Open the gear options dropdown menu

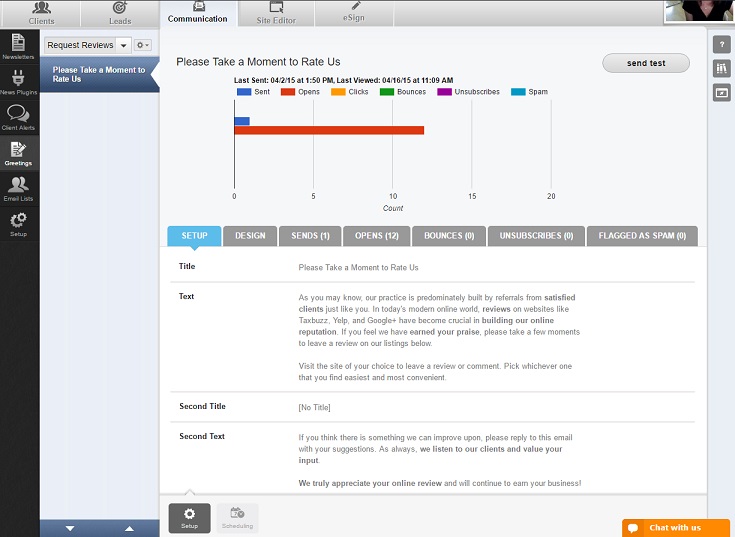143,46
